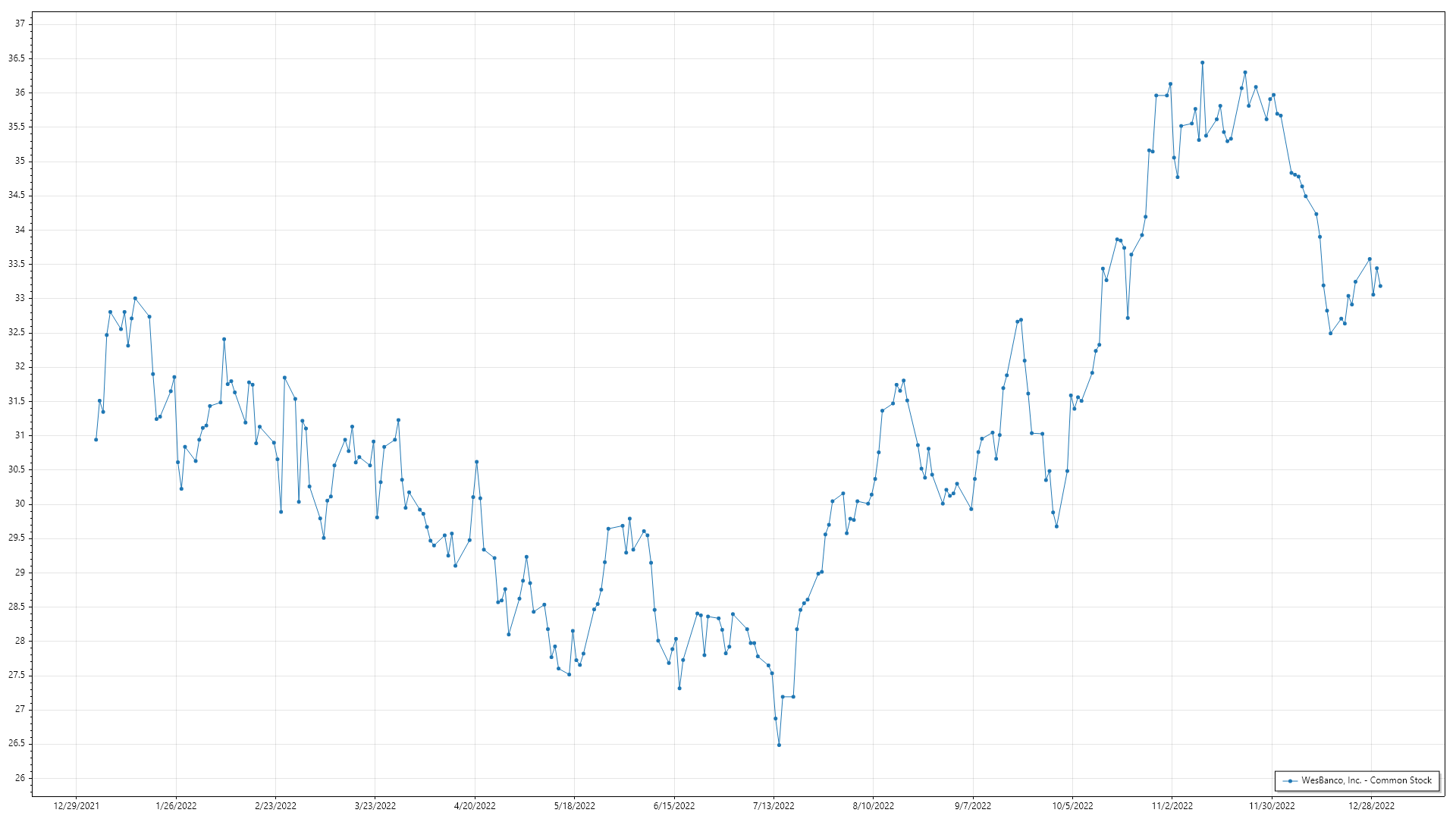Click the 12/29/2021 x-axis label
The height and width of the screenshot is (819, 1456).
coord(76,806)
